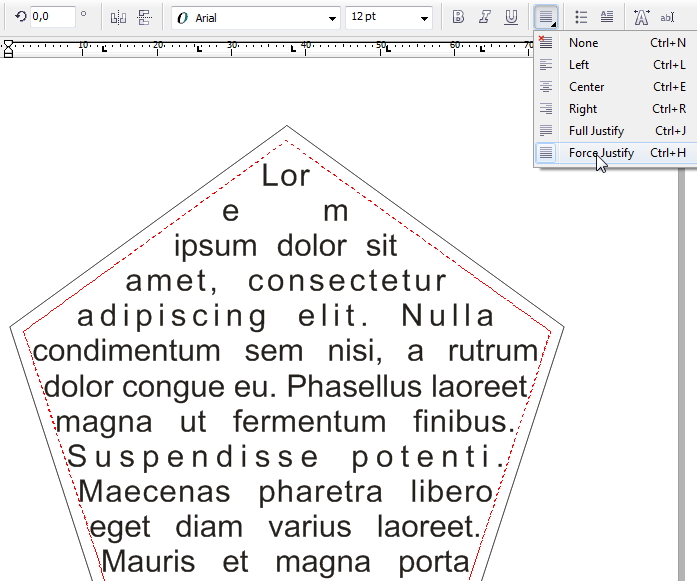Toggle Italic formatting
697x581 pixels.
(x=485, y=17)
